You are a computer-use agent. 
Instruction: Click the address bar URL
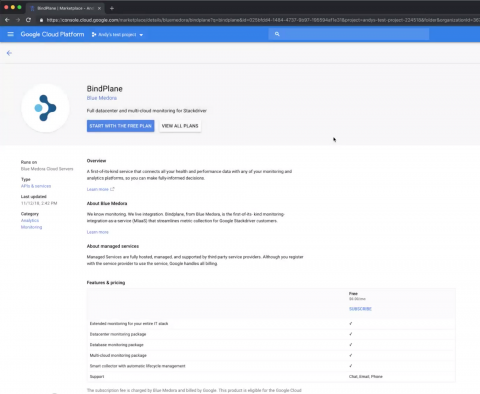(x=263, y=20)
